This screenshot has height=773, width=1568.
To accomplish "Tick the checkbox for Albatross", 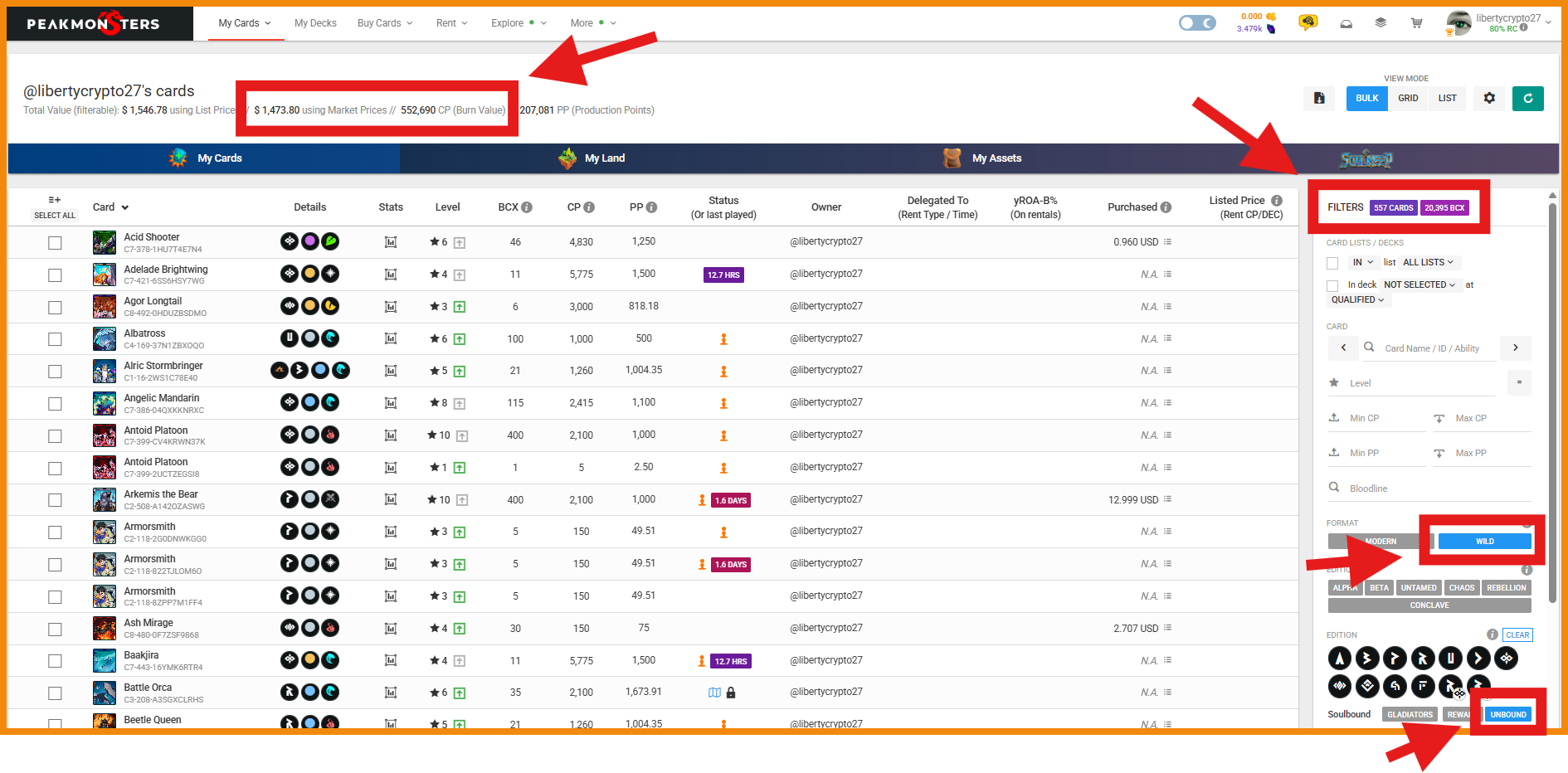I will (55, 339).
